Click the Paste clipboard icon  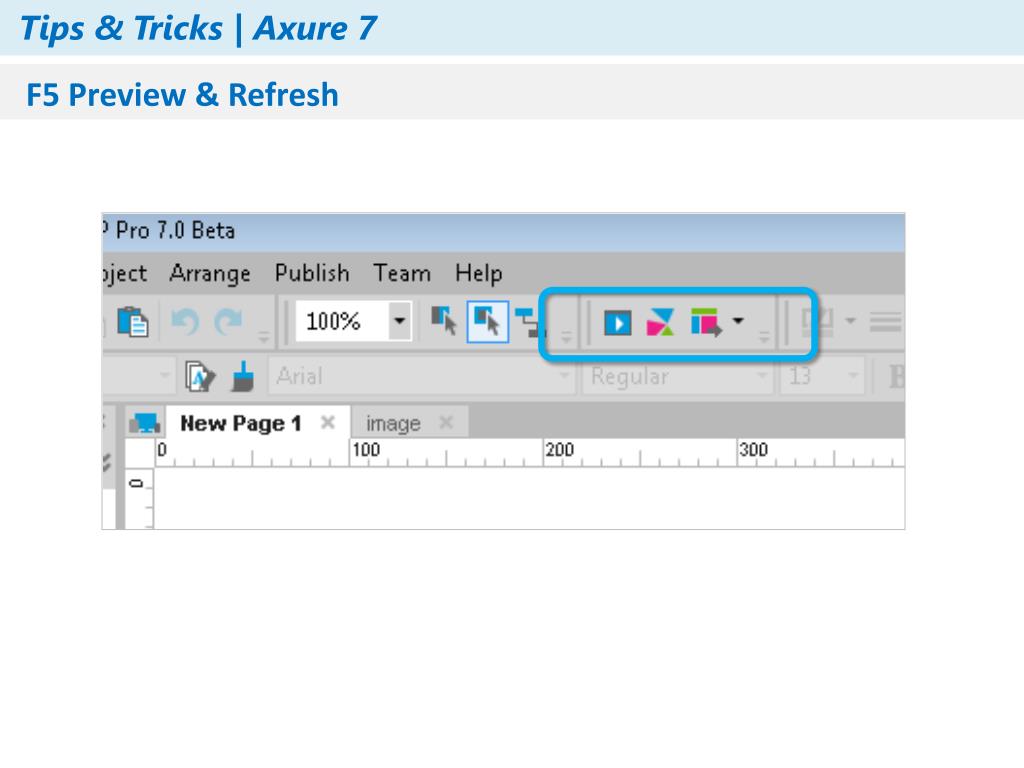133,321
